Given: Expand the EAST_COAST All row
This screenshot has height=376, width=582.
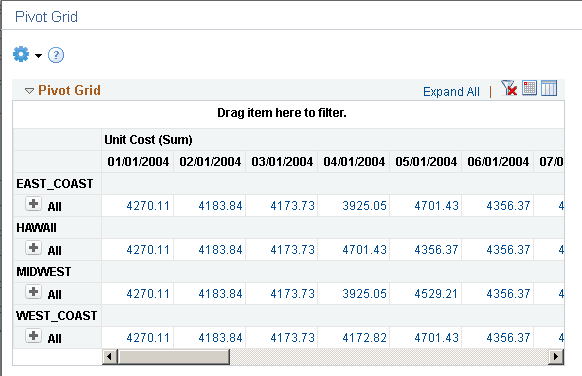Looking at the screenshot, I should coord(33,204).
